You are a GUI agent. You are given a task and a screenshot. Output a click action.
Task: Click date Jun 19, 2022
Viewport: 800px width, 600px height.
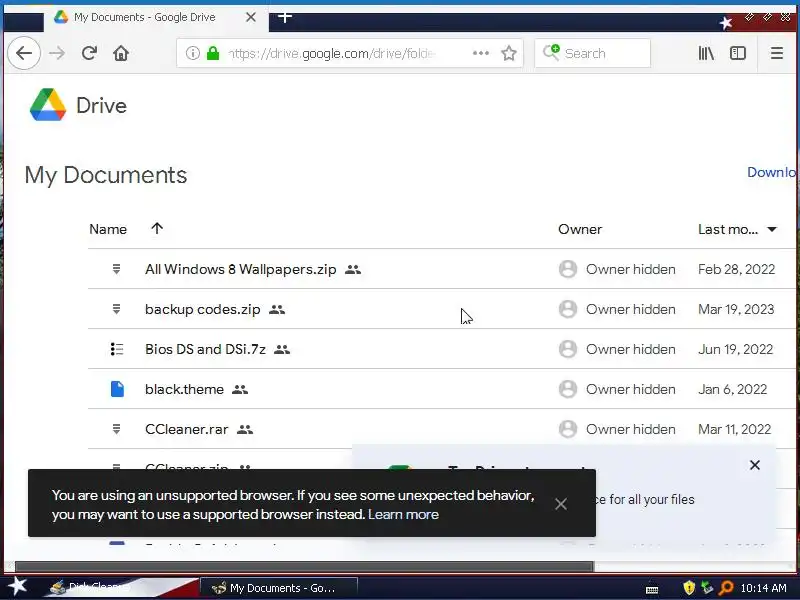(x=735, y=349)
